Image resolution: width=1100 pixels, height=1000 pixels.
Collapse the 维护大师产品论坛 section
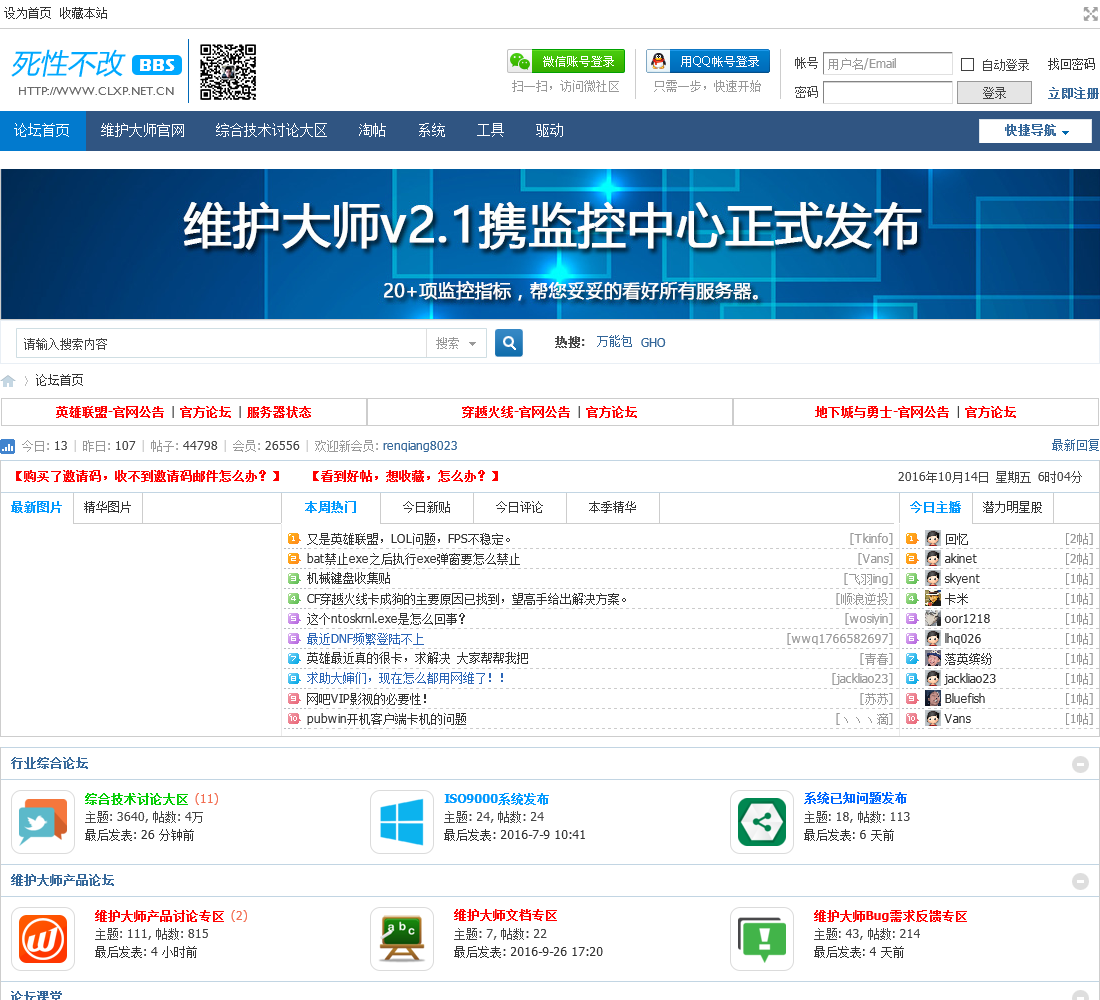pyautogui.click(x=1080, y=881)
